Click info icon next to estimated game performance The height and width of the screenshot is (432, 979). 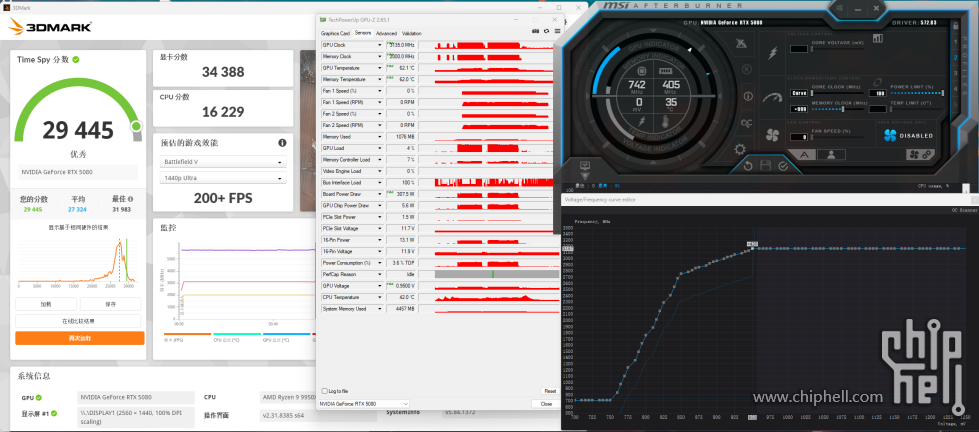[x=282, y=143]
